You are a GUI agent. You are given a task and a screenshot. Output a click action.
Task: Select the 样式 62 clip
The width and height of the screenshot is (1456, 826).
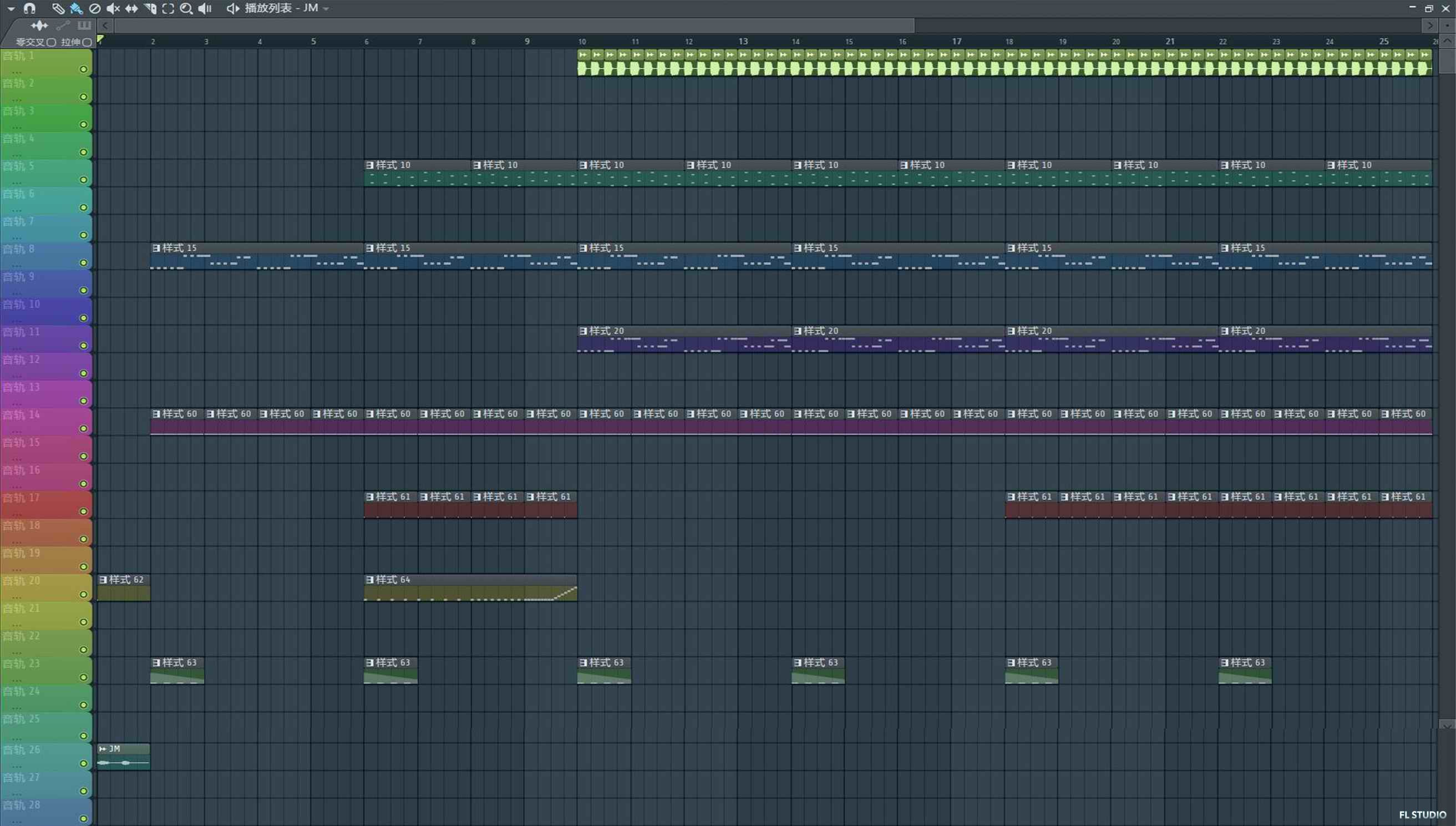tap(124, 587)
